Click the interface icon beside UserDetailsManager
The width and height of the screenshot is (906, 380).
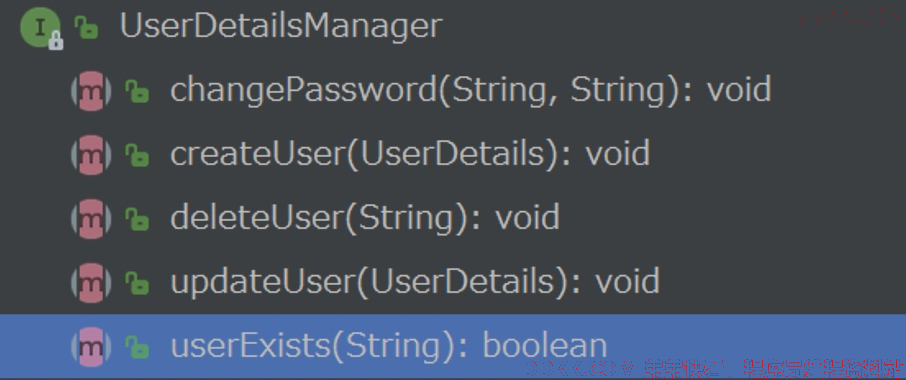40,28
